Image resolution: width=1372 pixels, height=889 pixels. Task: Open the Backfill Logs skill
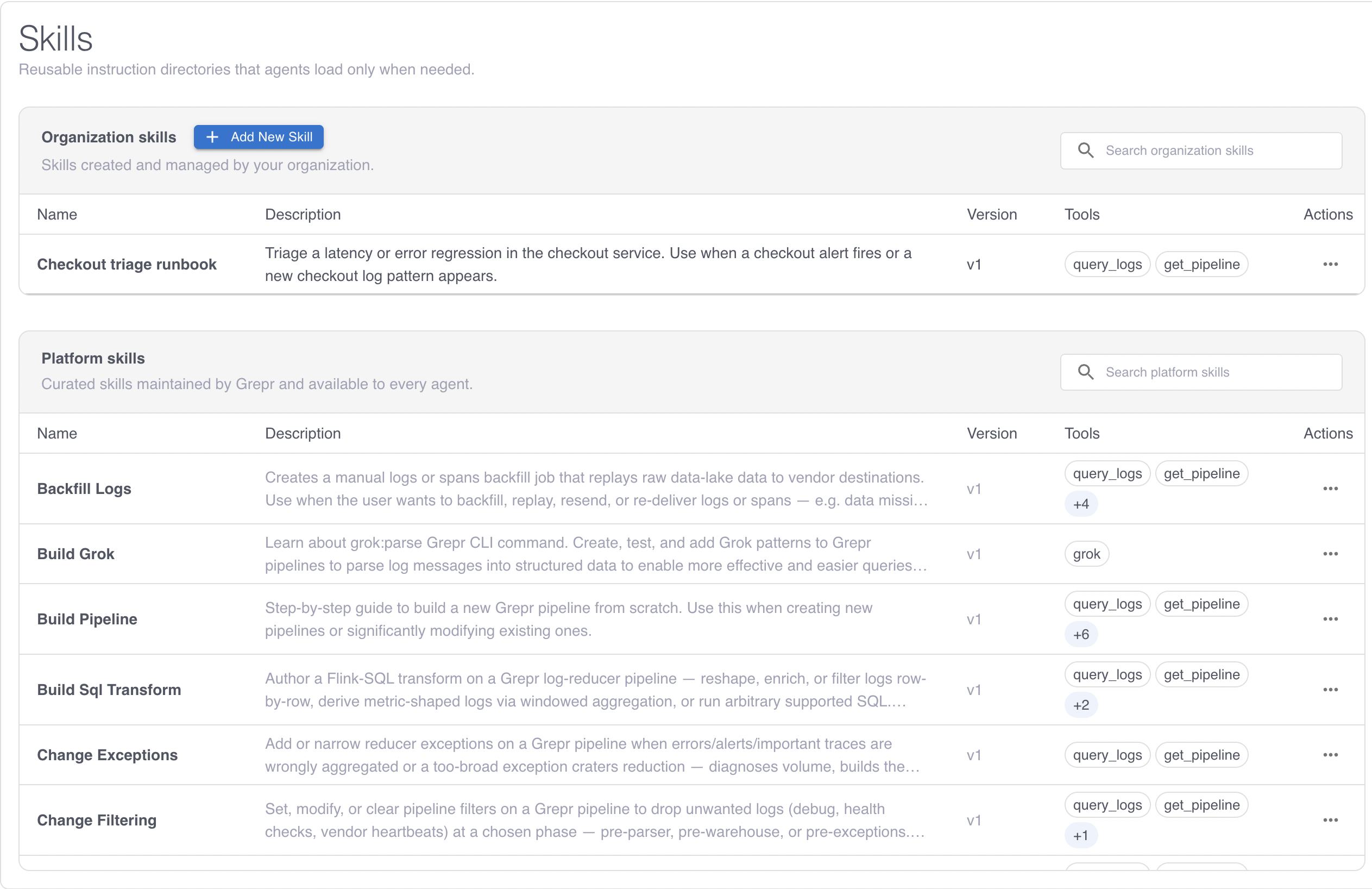click(x=84, y=489)
